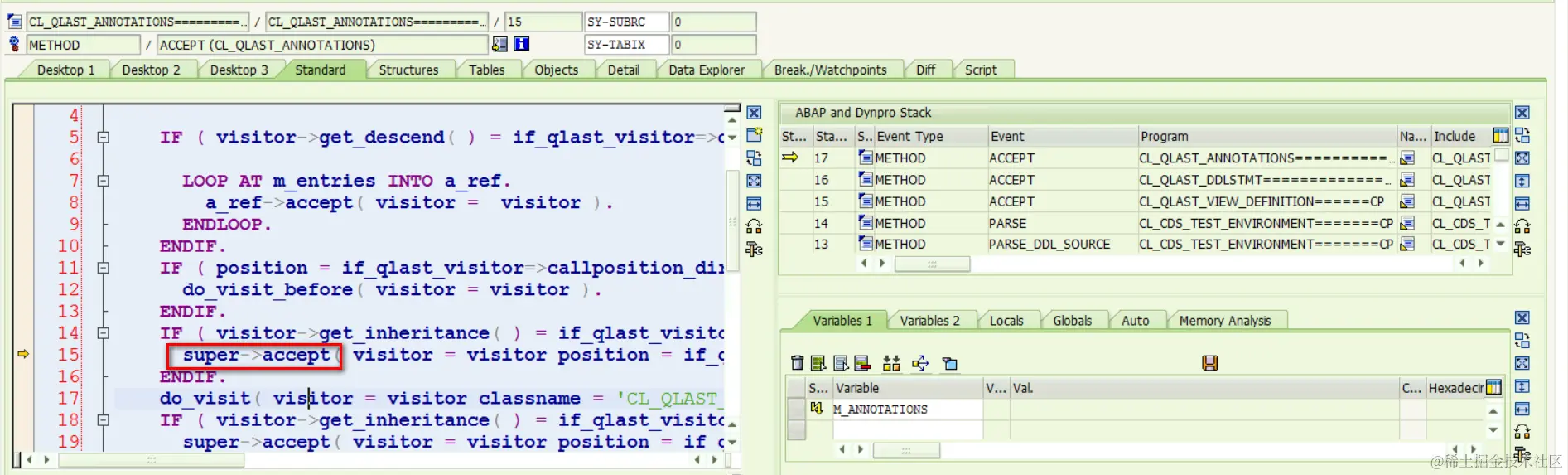This screenshot has height=475, width=1568.
Task: Click the source editor horizontal scrollbar thumb
Action: pos(151,458)
